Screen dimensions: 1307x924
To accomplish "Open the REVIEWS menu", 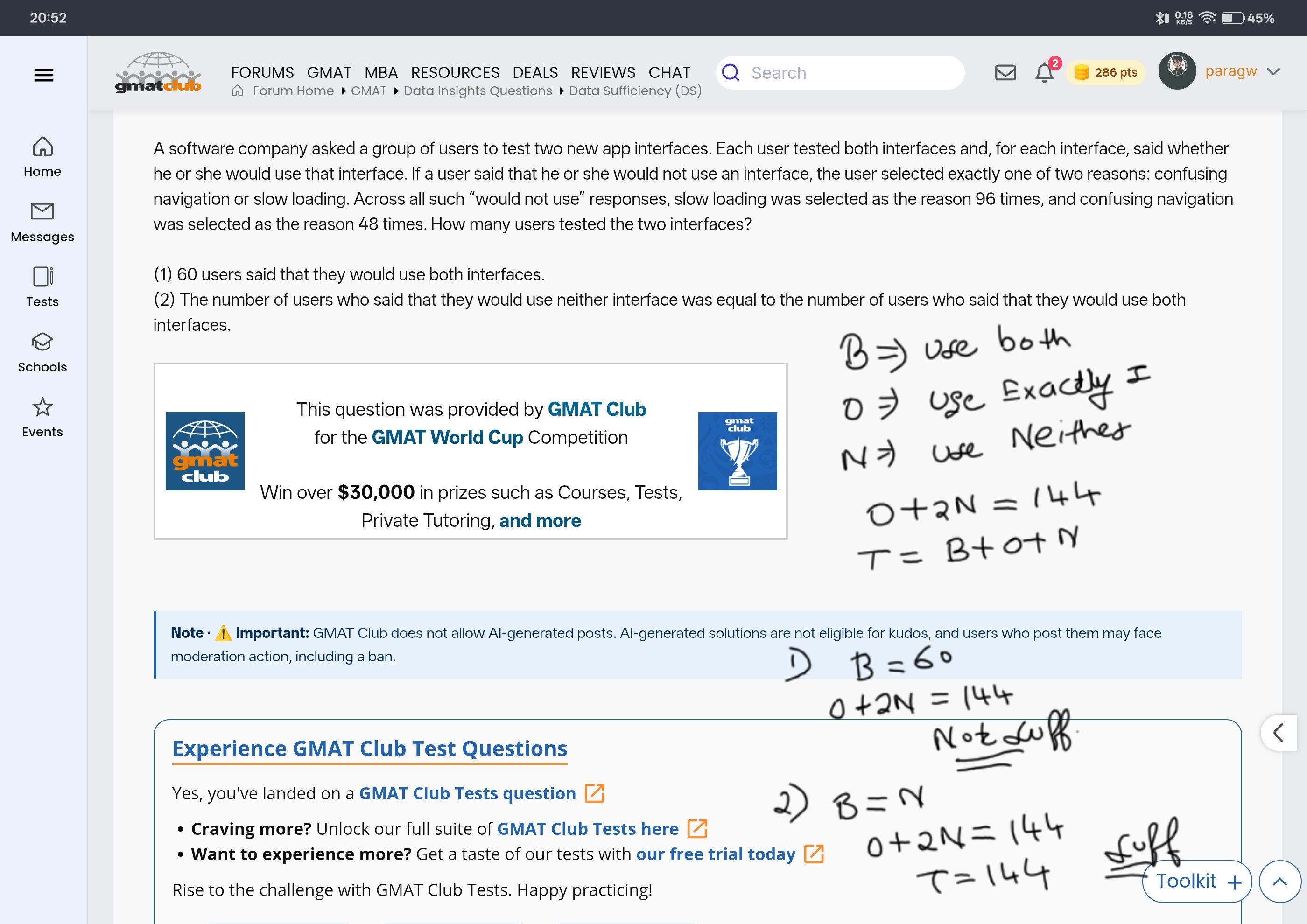I will click(x=604, y=73).
